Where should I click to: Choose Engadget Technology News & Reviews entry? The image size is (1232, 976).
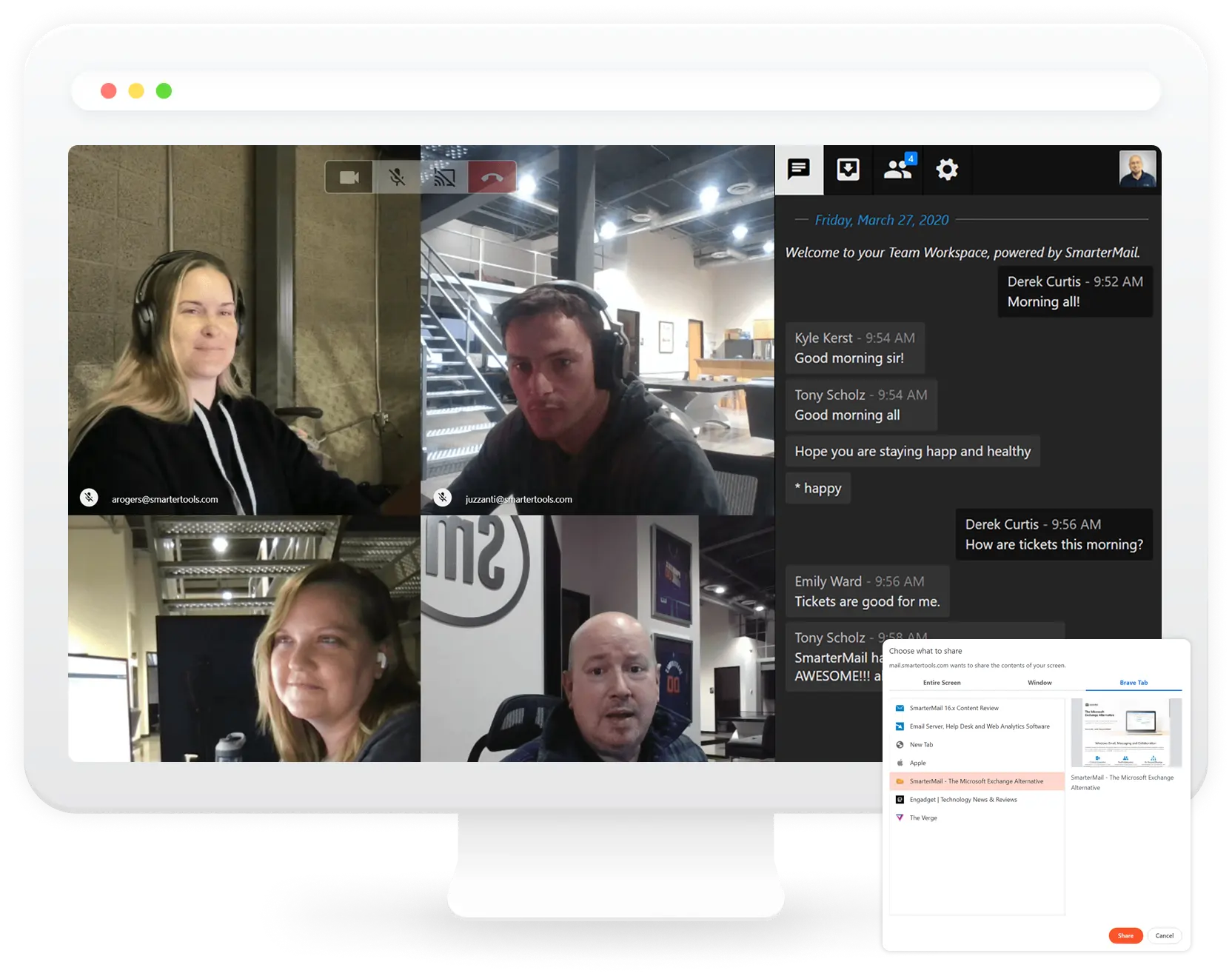962,800
